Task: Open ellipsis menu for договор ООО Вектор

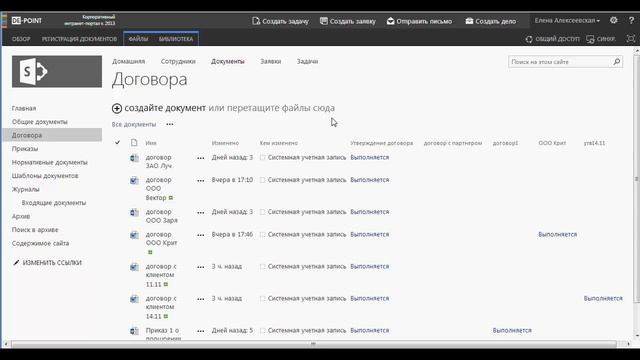Action: tap(200, 180)
